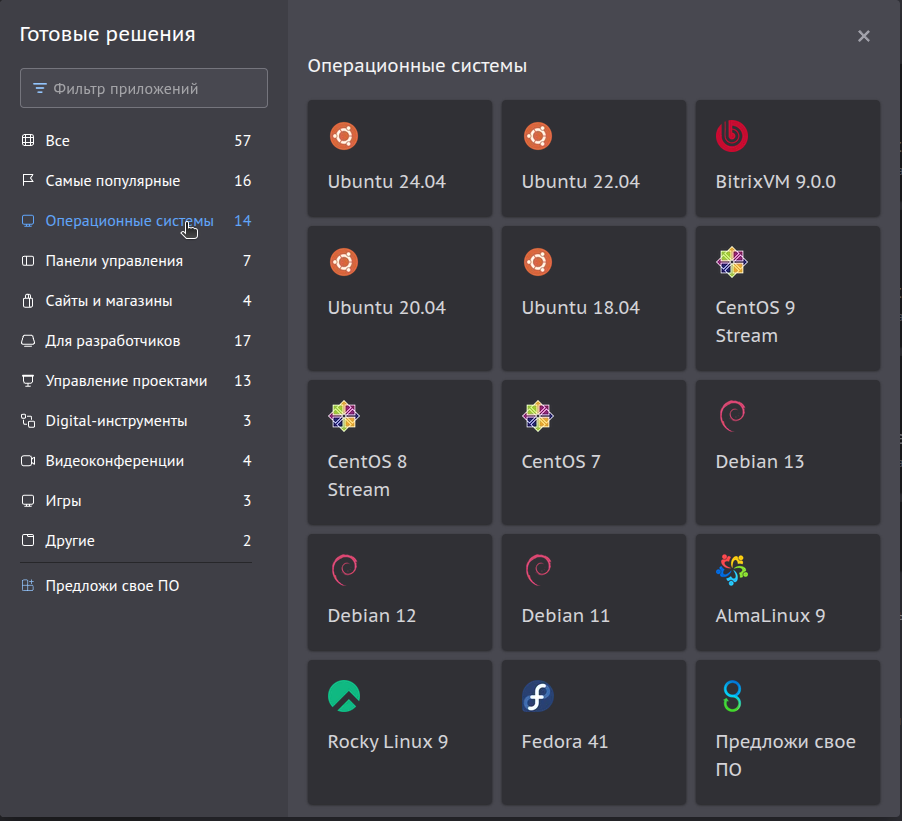Click the monitor icon beside Игры
The height and width of the screenshot is (821, 902).
point(28,501)
